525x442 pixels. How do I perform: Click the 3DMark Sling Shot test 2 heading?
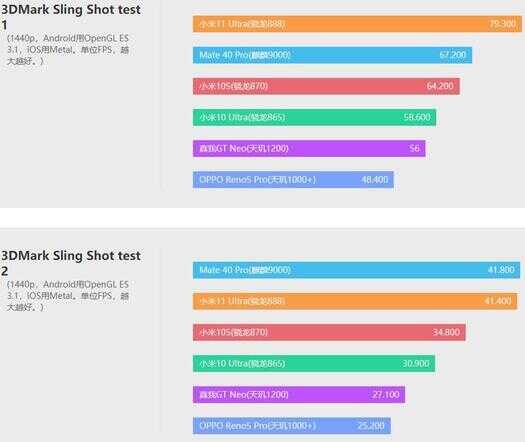click(x=71, y=263)
